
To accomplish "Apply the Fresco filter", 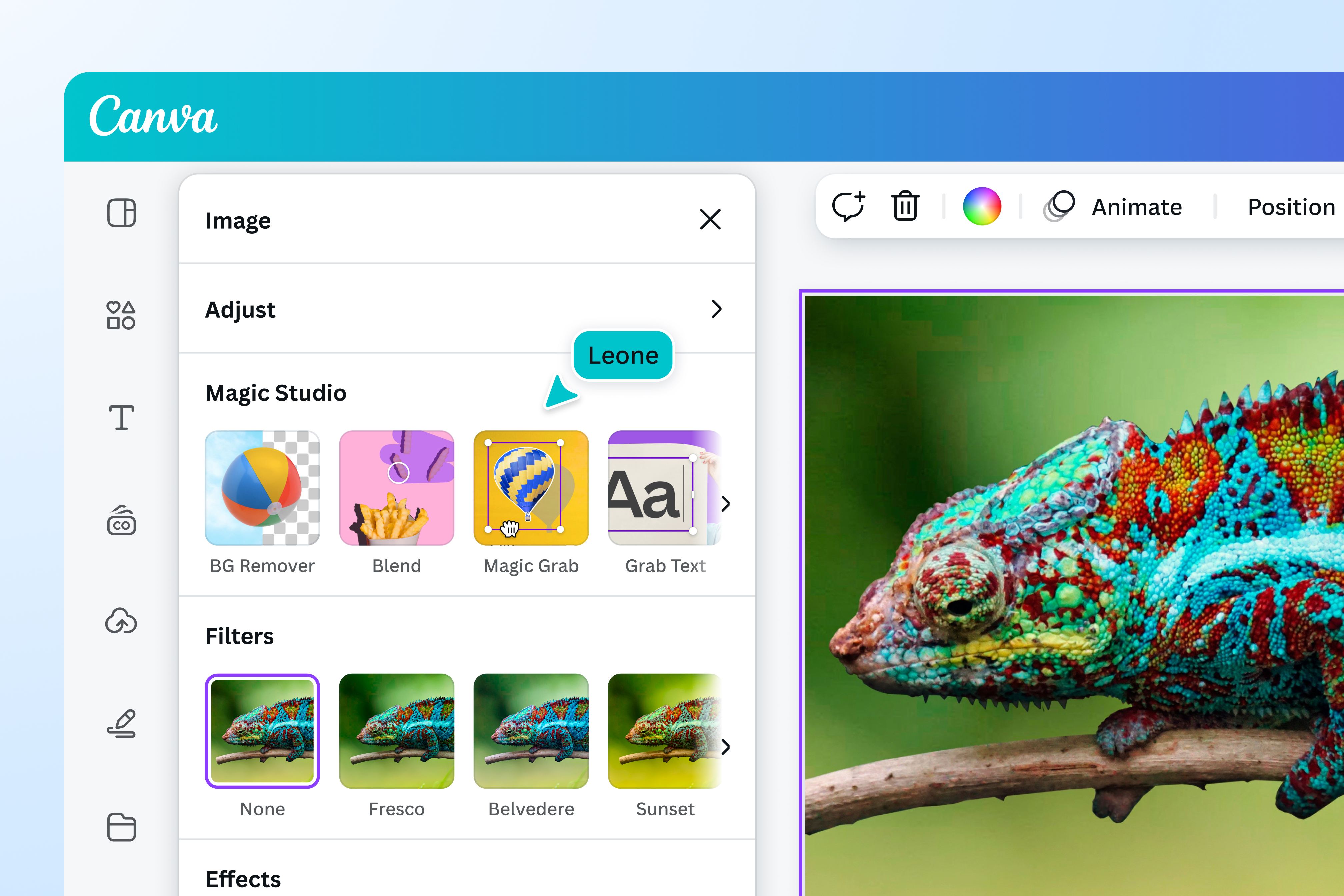I will pyautogui.click(x=397, y=731).
